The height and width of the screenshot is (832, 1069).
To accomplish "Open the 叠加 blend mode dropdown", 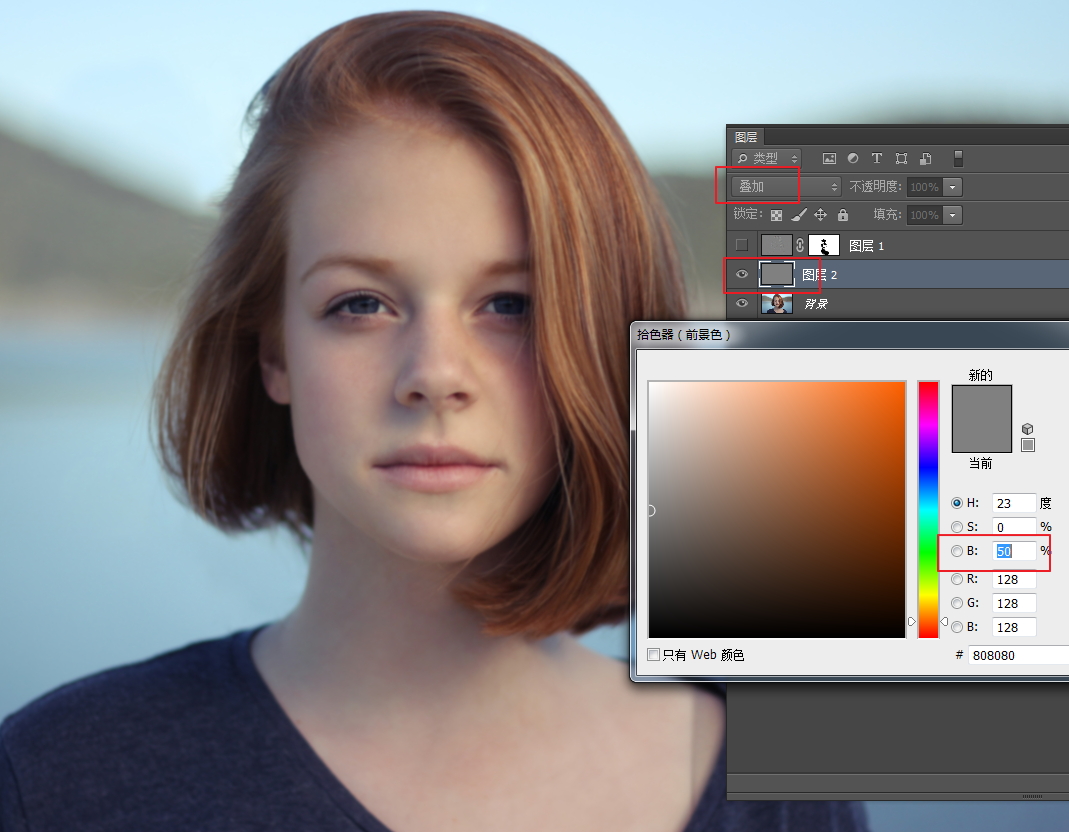I will pos(786,186).
